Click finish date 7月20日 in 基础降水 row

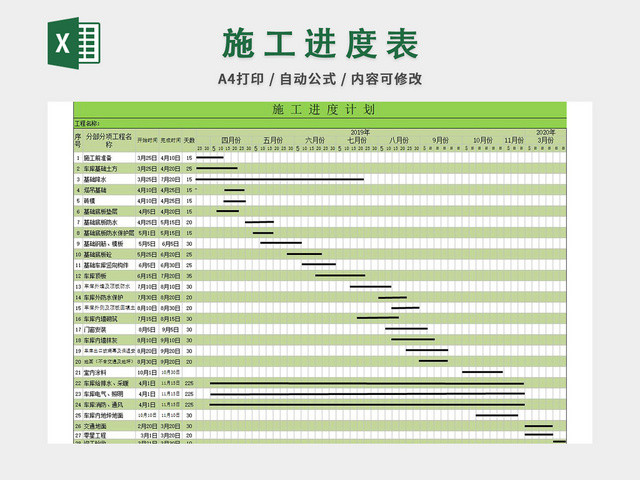point(171,179)
